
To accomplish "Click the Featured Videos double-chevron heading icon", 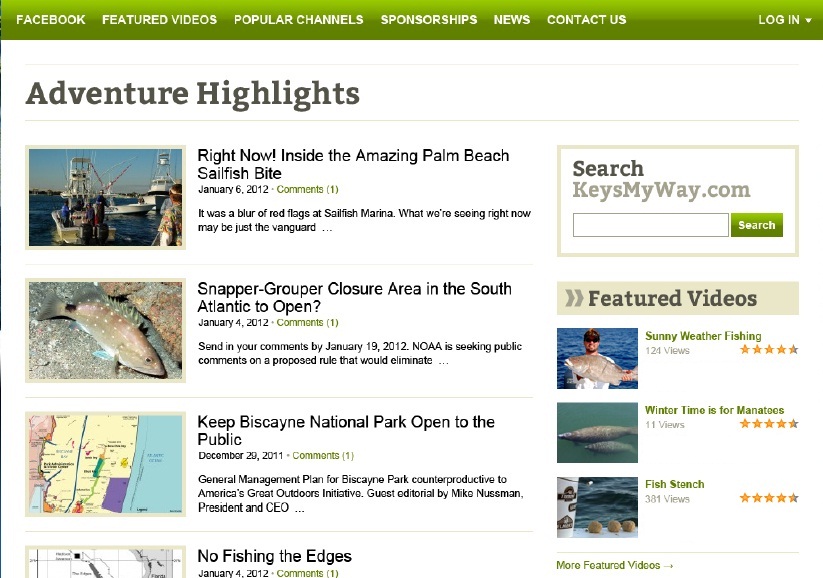I will (574, 298).
